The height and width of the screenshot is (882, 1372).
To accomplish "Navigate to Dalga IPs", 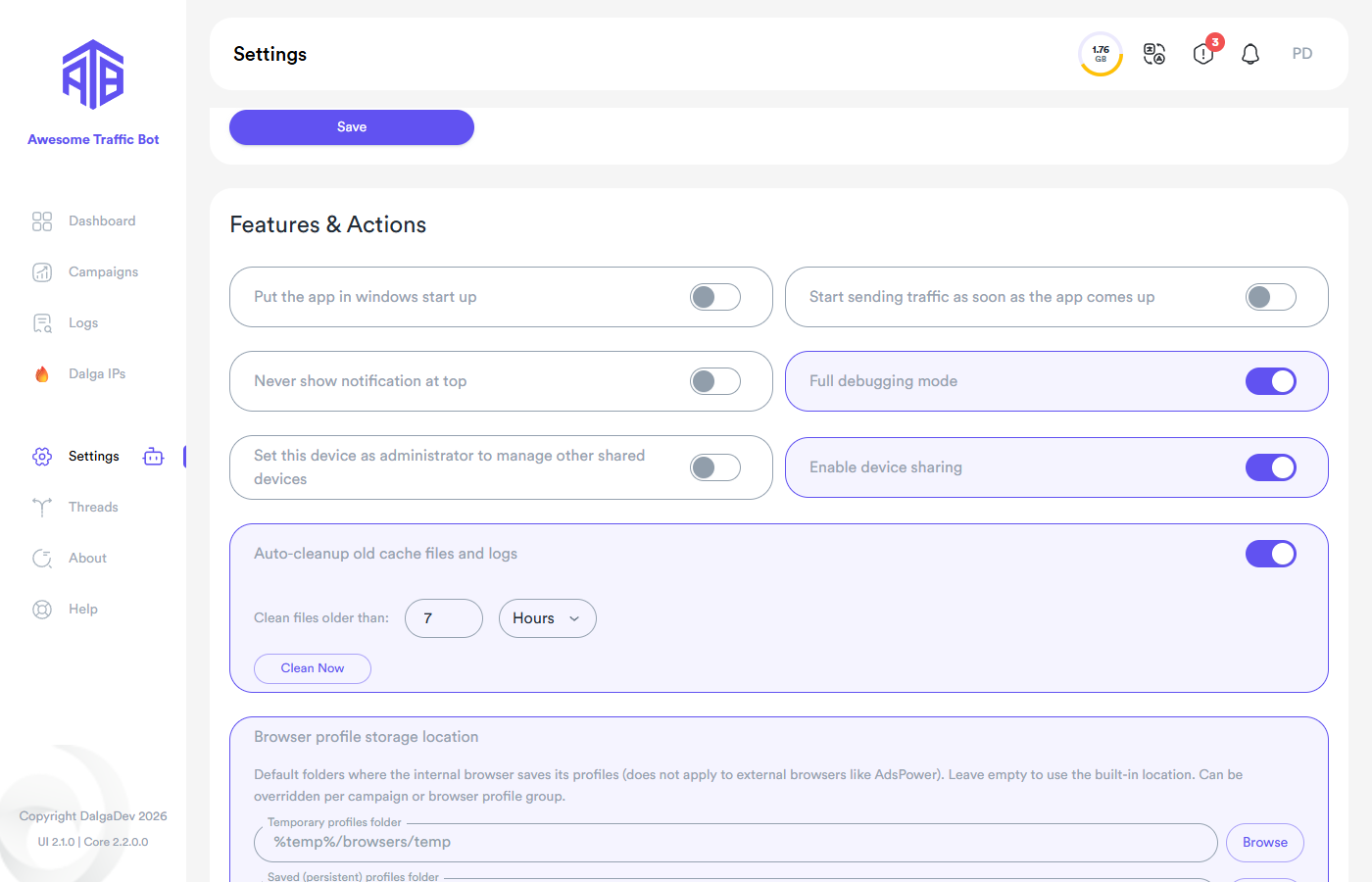I will [x=97, y=374].
